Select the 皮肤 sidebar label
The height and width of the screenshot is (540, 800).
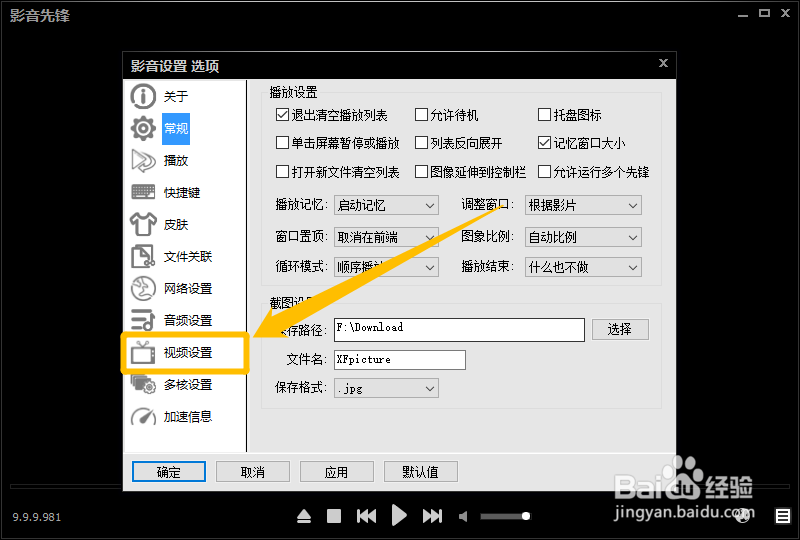(176, 225)
